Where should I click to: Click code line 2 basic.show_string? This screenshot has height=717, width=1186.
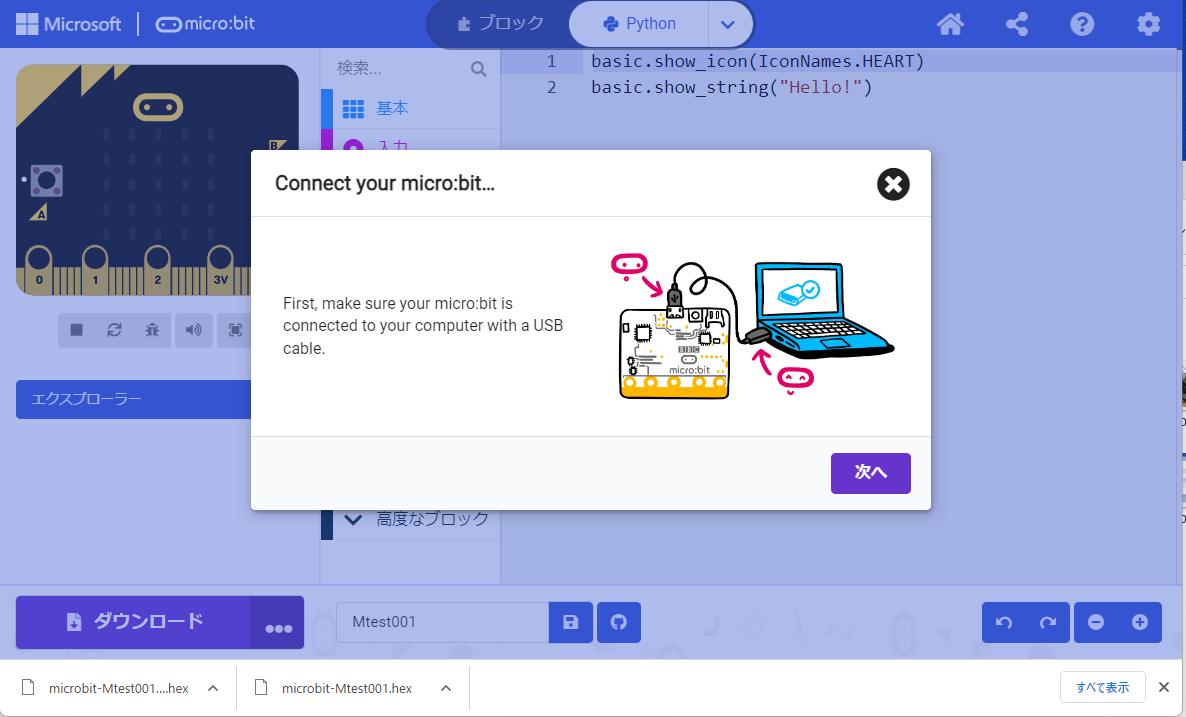pos(731,88)
